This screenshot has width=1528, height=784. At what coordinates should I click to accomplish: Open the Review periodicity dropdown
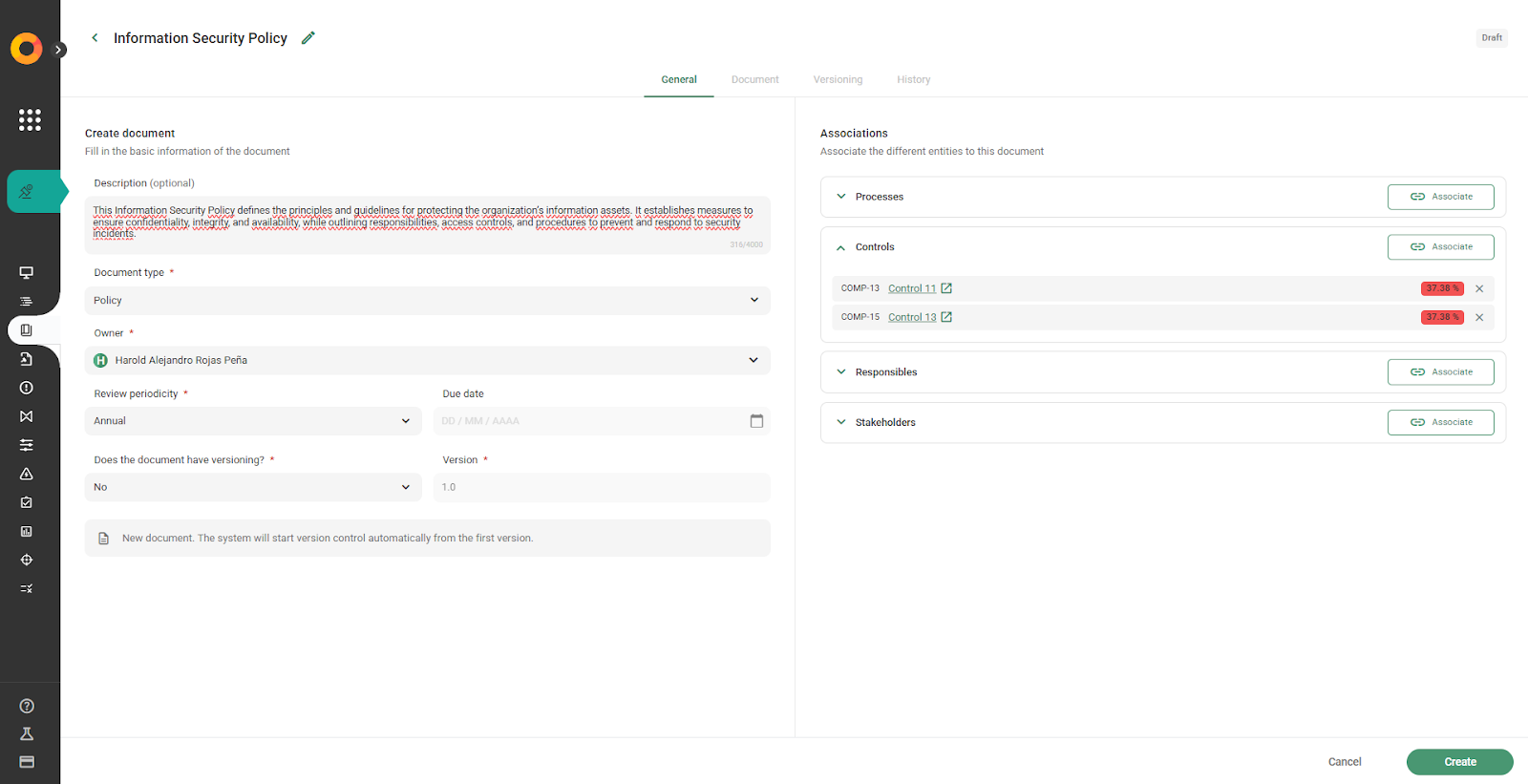pyautogui.click(x=253, y=421)
